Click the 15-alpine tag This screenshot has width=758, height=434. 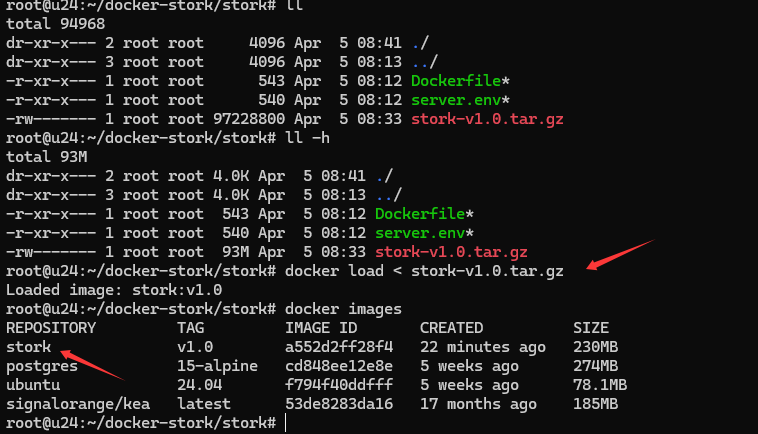[x=218, y=366]
